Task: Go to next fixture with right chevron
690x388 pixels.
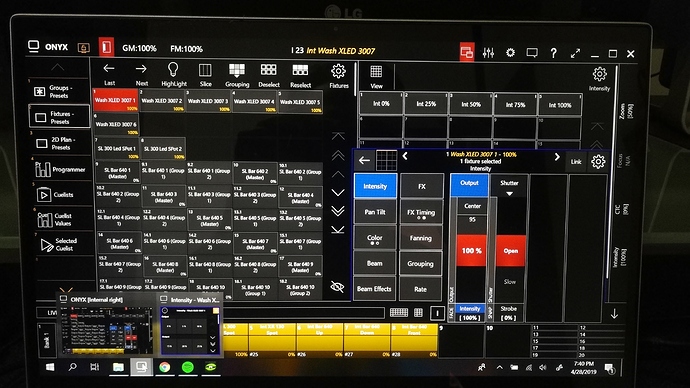Action: pos(557,157)
